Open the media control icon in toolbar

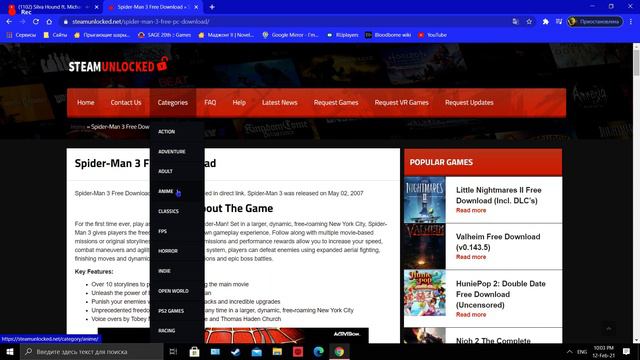559,22
